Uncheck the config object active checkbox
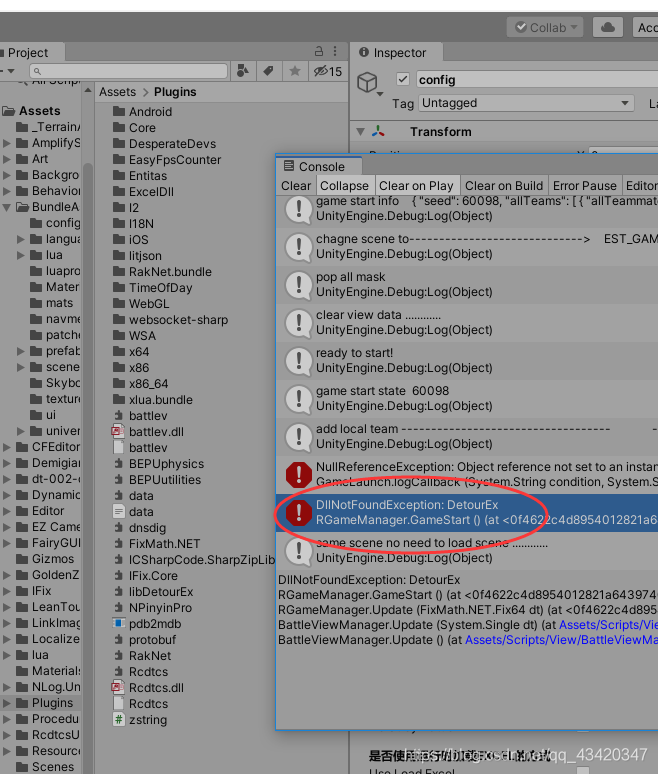 tap(403, 79)
